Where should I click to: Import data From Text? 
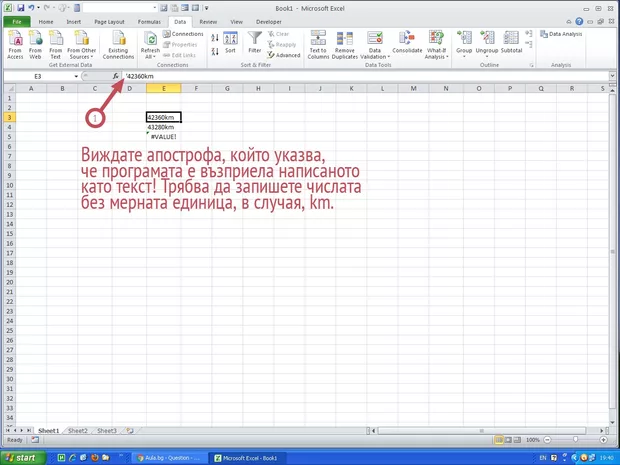tap(56, 45)
